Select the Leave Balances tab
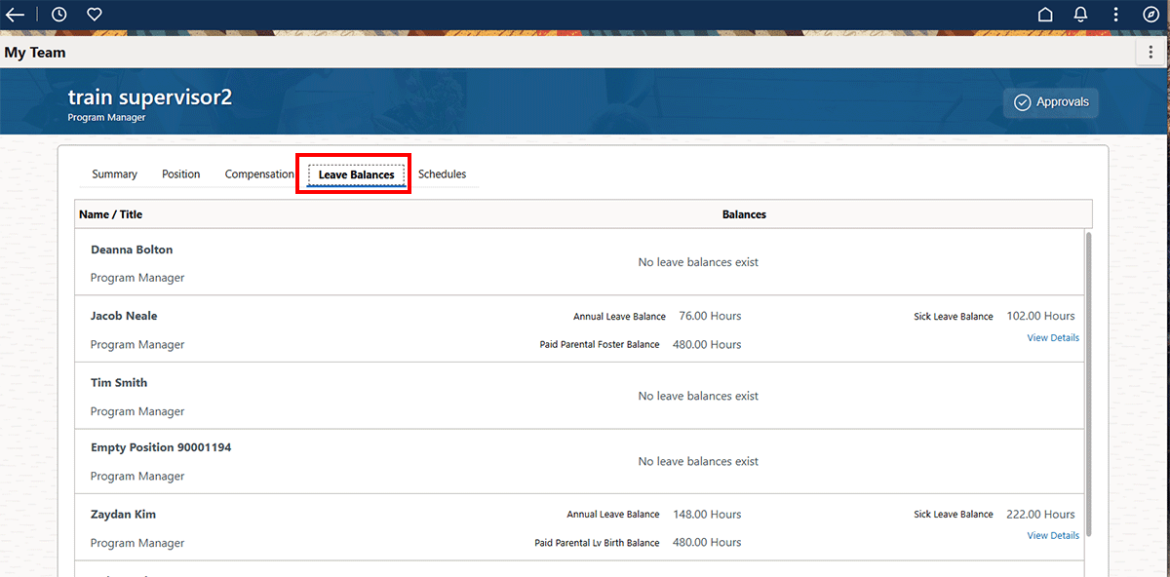The image size is (1170, 577). (x=356, y=175)
